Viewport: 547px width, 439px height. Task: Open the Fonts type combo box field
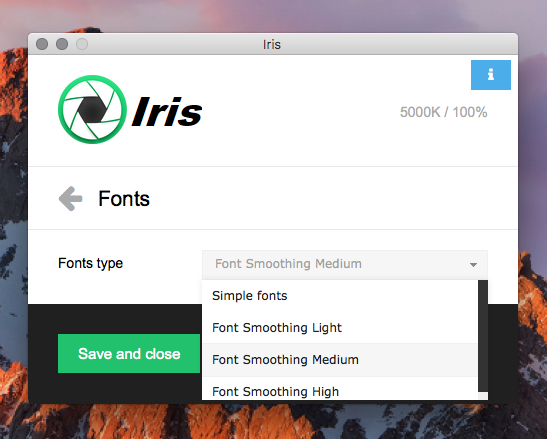point(345,264)
